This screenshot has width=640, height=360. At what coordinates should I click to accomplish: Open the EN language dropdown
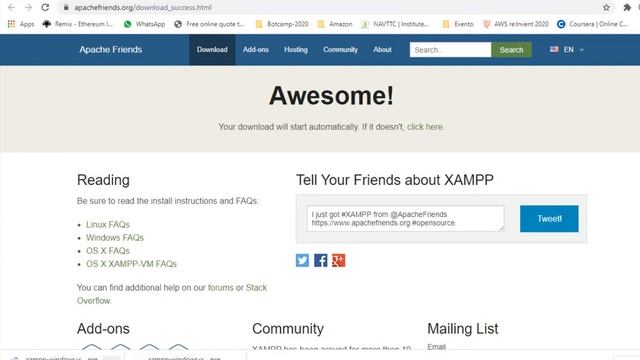[x=567, y=49]
